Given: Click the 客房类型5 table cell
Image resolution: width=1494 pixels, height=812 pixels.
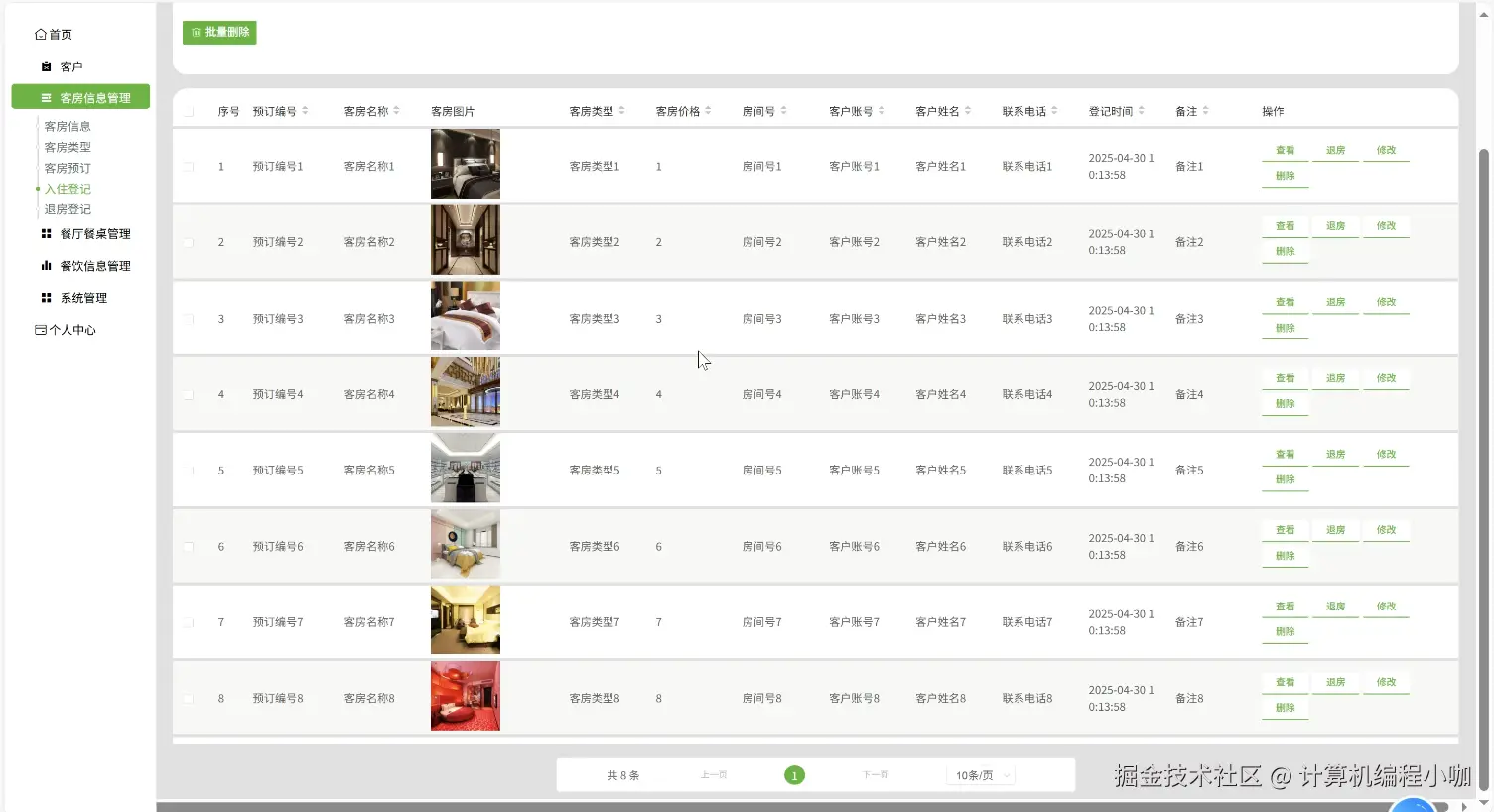Looking at the screenshot, I should coord(594,471).
